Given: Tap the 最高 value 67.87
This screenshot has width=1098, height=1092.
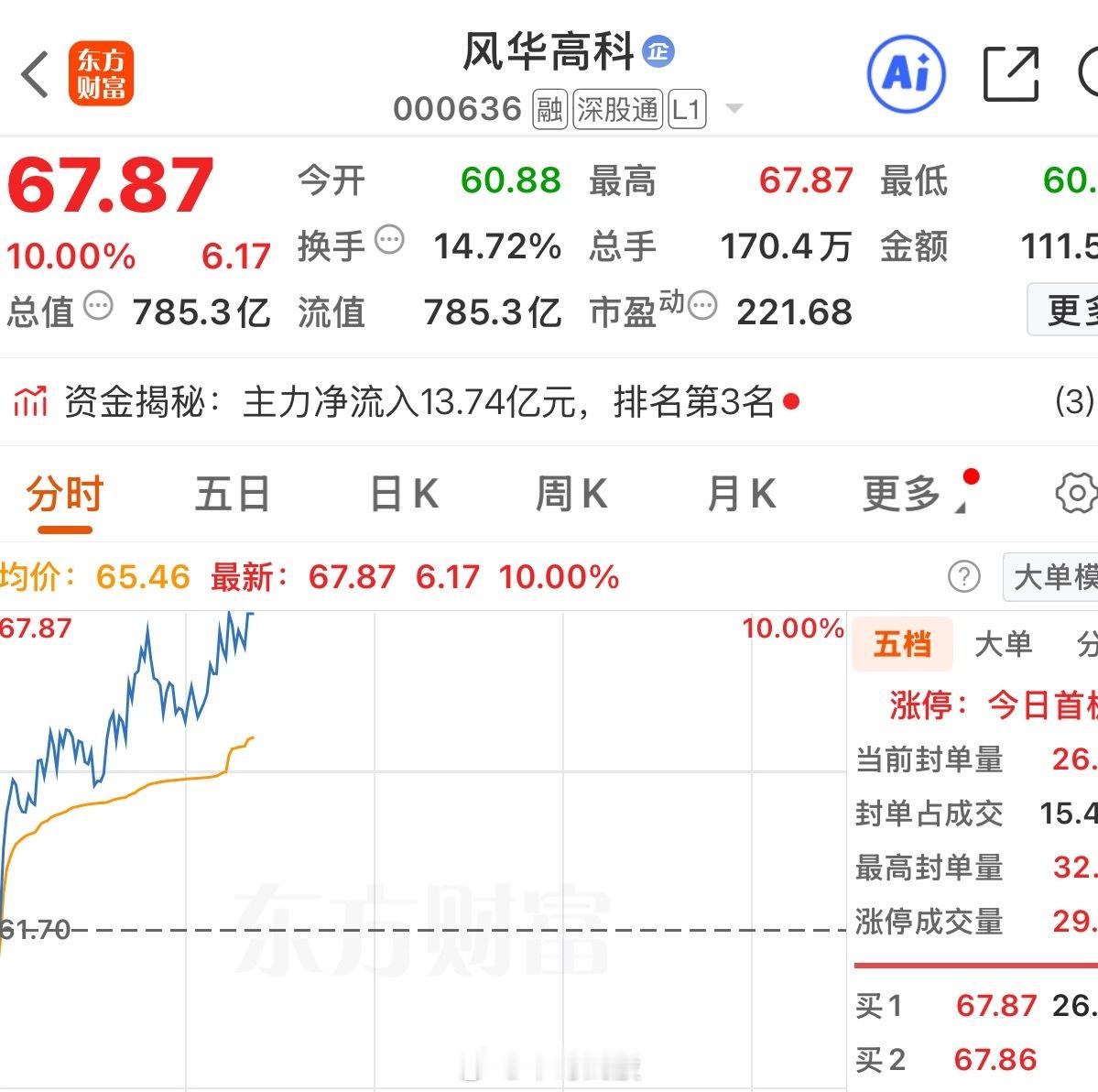Looking at the screenshot, I should click(x=806, y=180).
